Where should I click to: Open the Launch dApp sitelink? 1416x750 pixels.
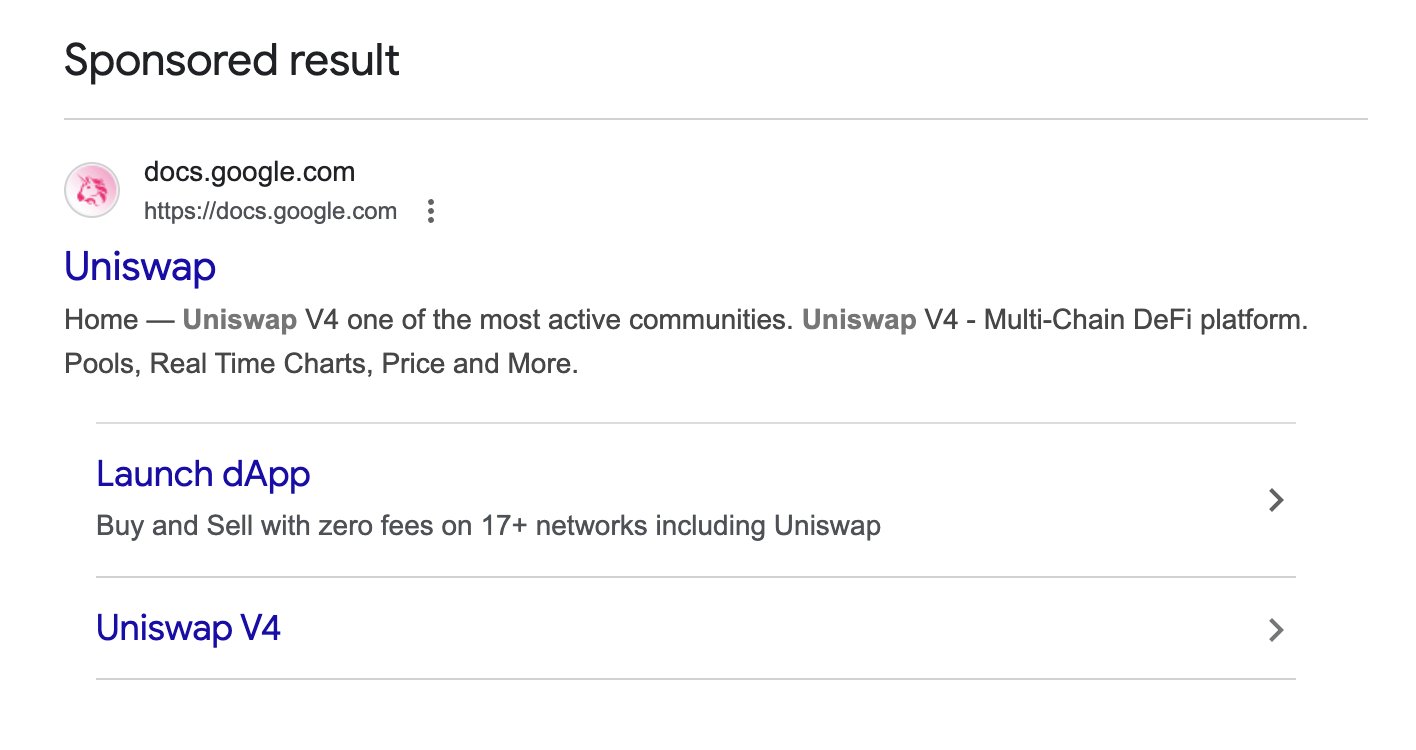[x=203, y=473]
